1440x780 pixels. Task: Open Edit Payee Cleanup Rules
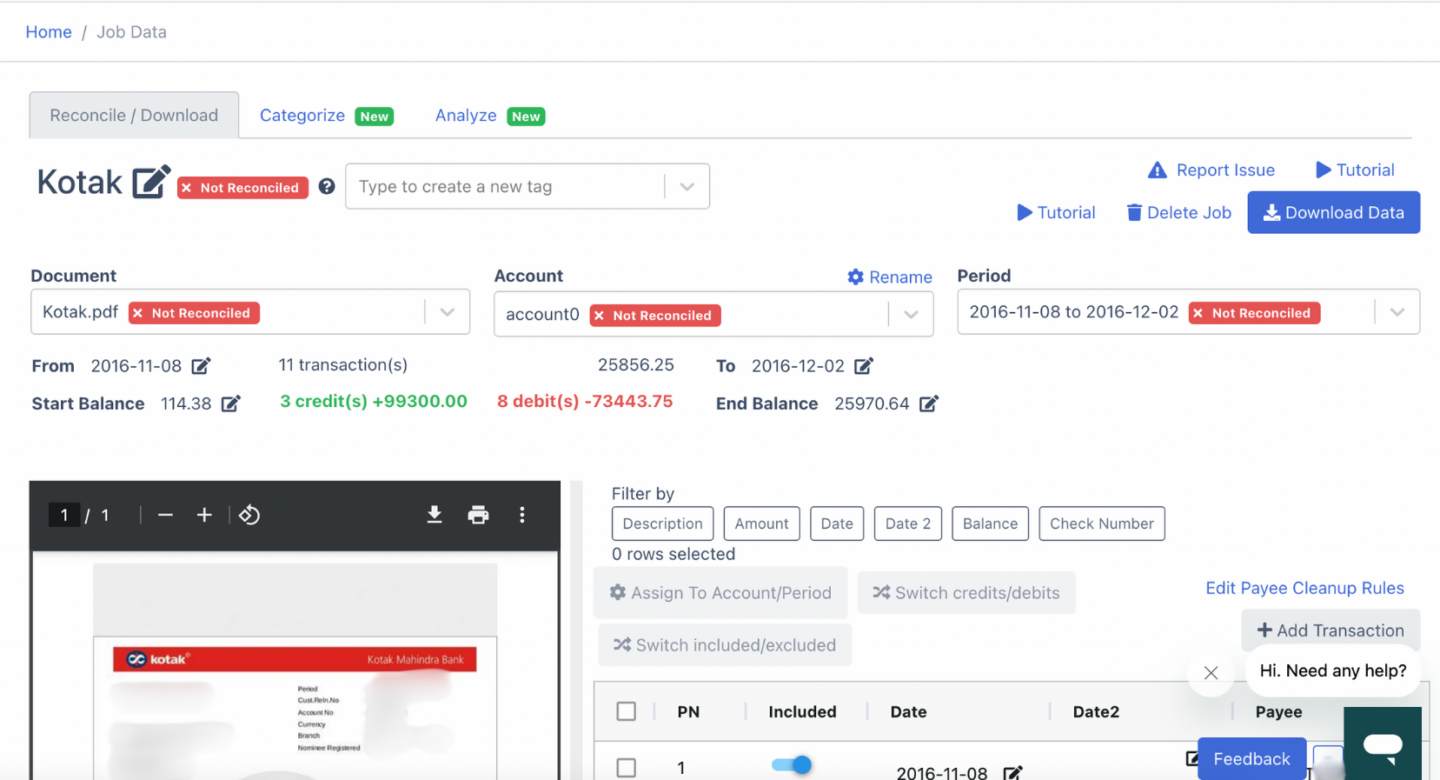pos(1305,588)
